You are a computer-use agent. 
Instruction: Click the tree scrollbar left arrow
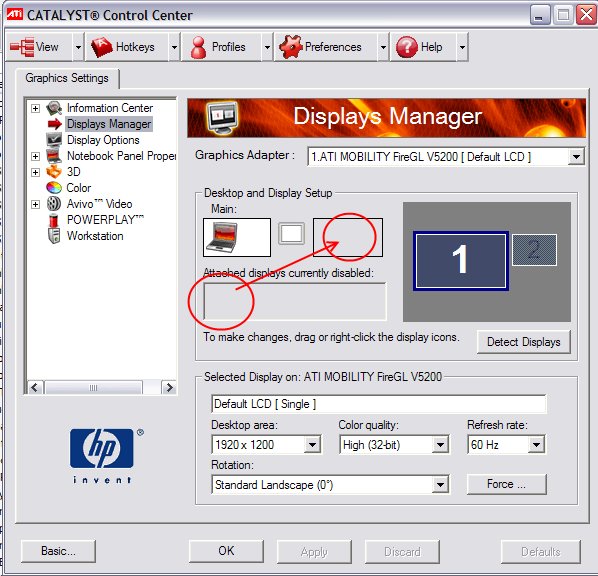(x=35, y=387)
